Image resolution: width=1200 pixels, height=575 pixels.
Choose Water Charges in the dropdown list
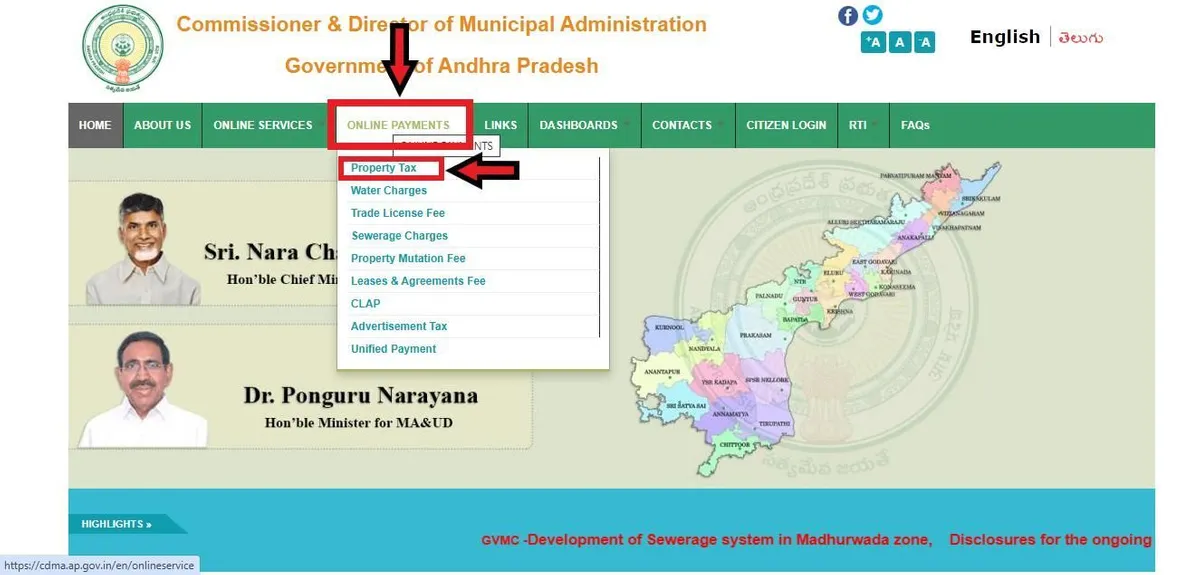tap(389, 191)
